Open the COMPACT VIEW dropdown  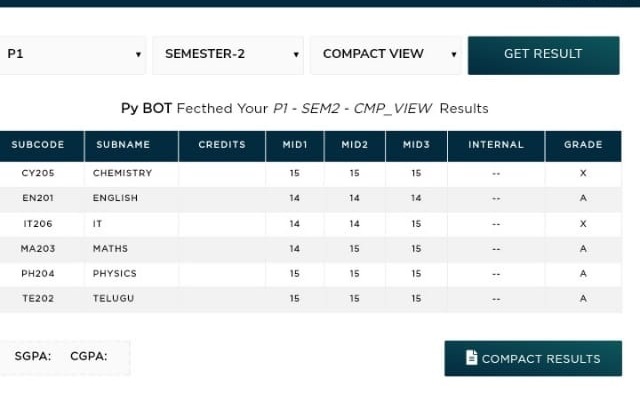click(385, 55)
